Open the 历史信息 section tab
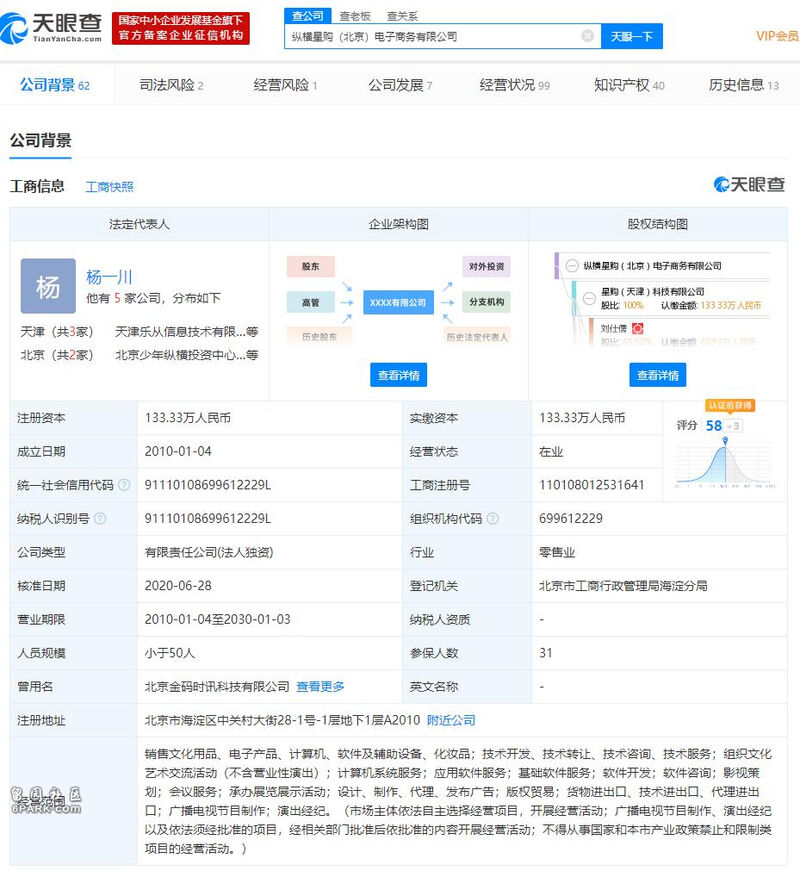800x871 pixels. click(x=743, y=85)
